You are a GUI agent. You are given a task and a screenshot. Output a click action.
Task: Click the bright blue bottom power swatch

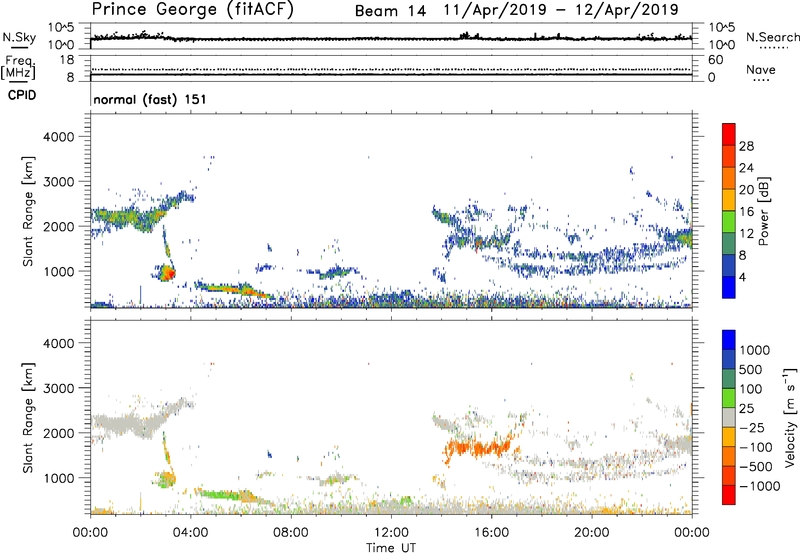(729, 287)
